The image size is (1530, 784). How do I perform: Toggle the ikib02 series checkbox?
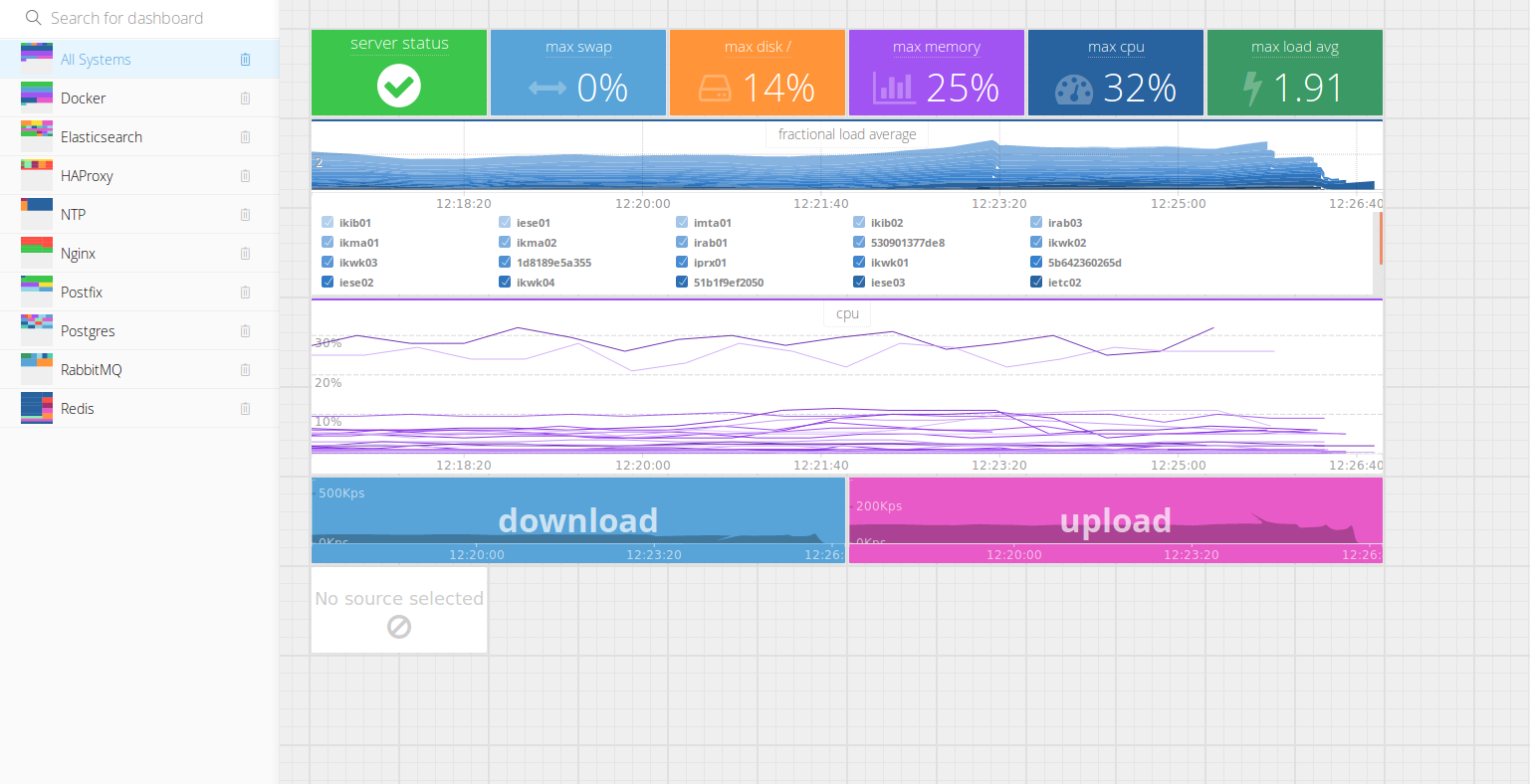click(x=859, y=223)
